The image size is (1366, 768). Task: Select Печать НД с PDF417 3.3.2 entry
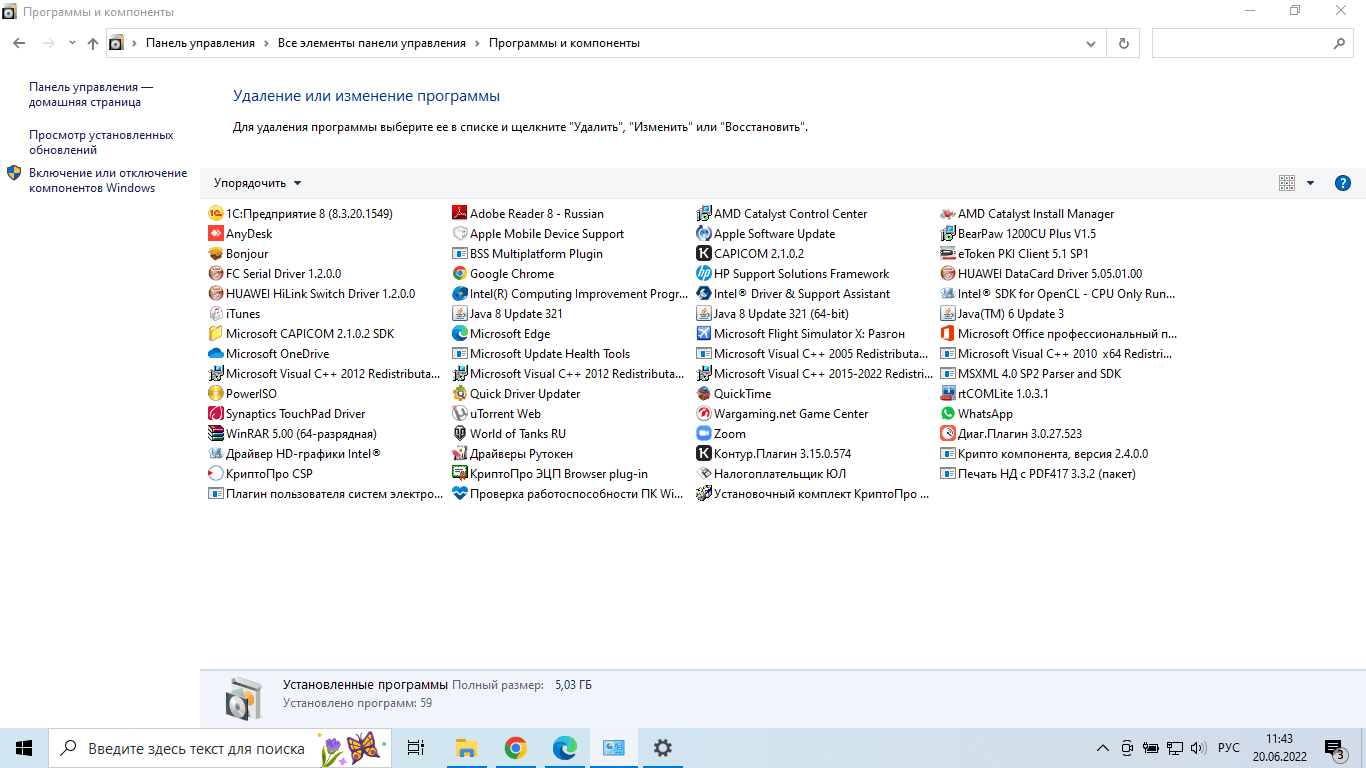[x=1038, y=474]
